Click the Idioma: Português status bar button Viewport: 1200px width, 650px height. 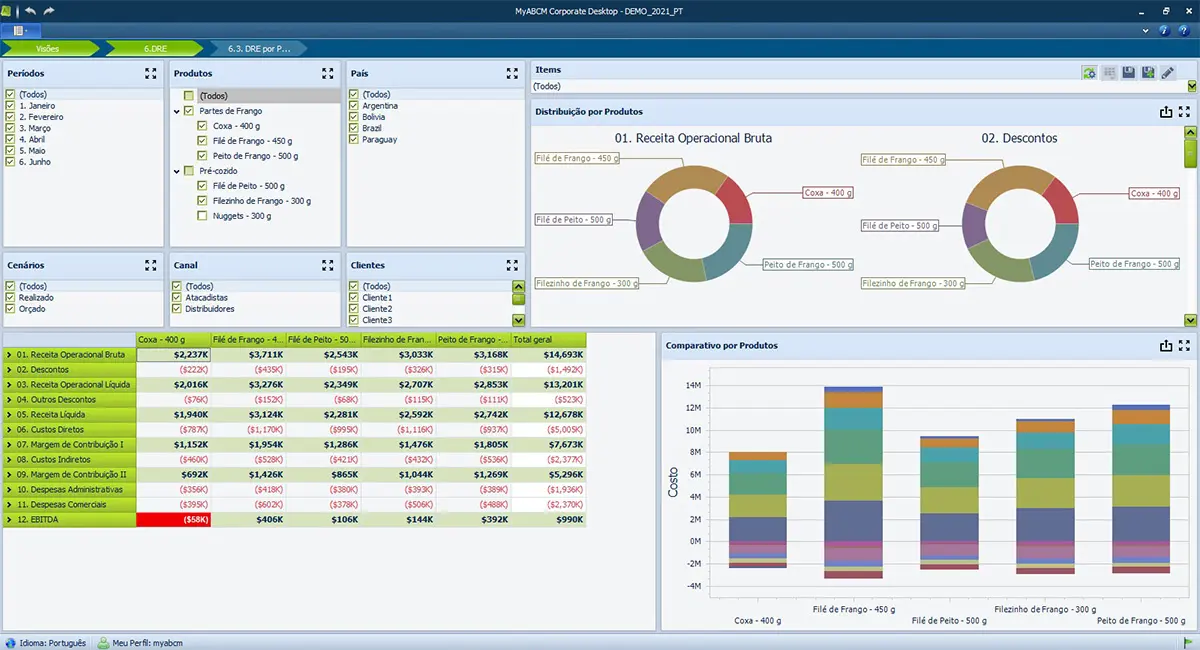[x=46, y=643]
